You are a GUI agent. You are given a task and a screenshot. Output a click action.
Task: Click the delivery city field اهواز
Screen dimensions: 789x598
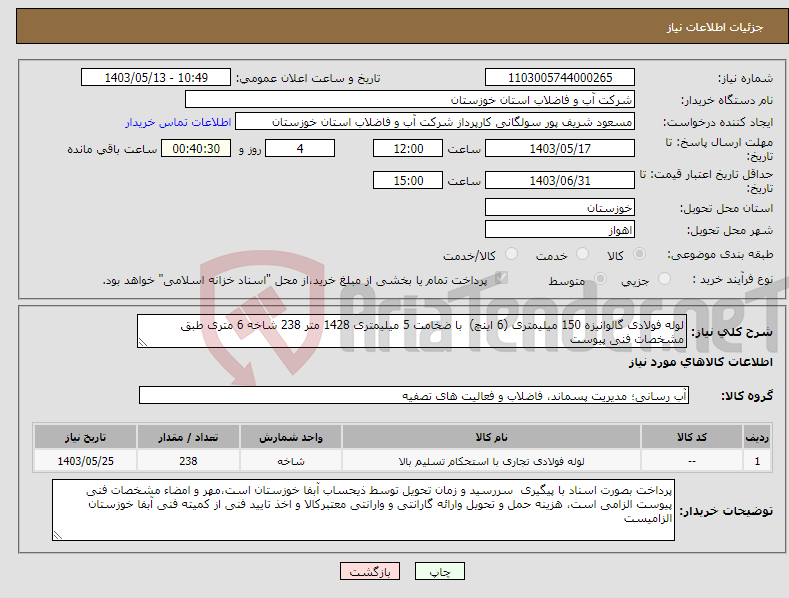coord(560,230)
